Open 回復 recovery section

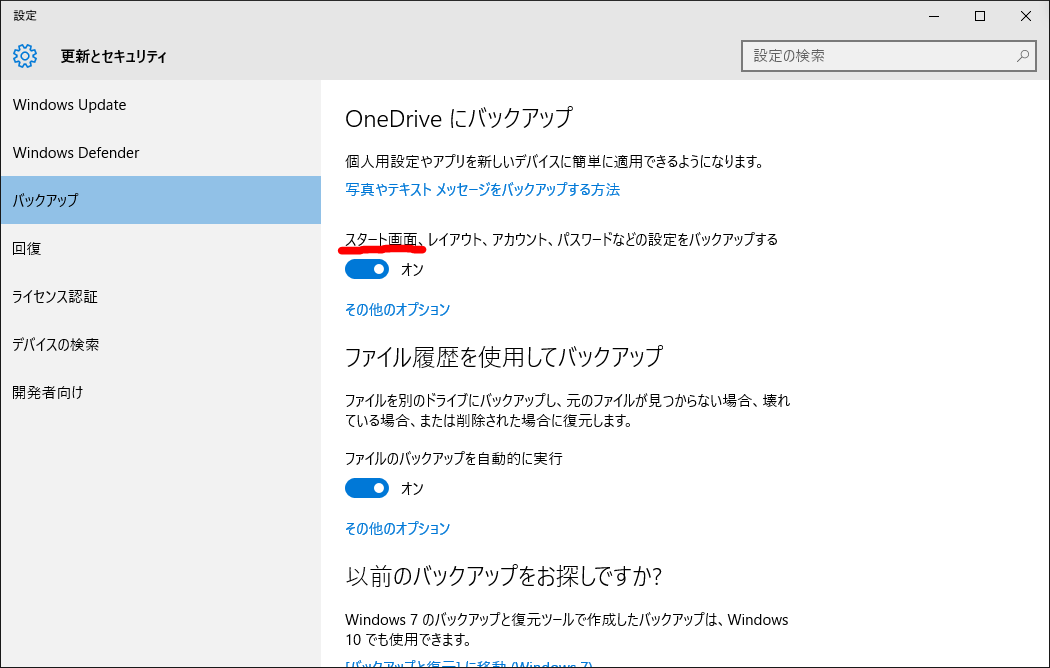point(161,248)
